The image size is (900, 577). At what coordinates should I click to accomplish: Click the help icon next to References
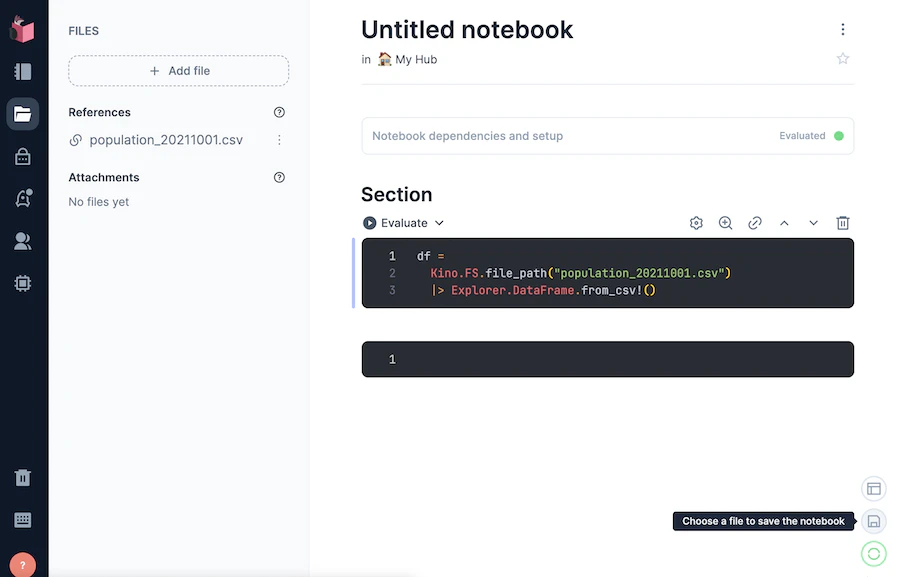(280, 113)
